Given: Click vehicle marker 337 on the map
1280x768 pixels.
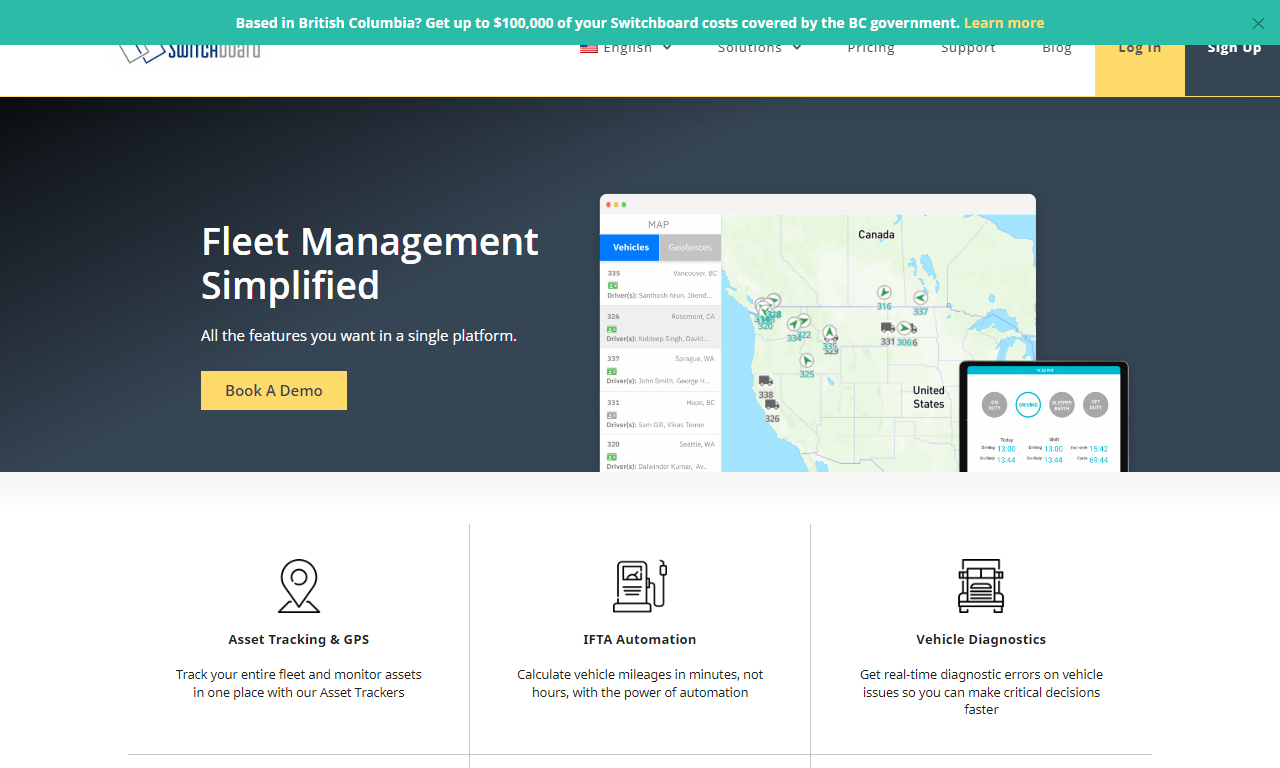Looking at the screenshot, I should pos(920,298).
